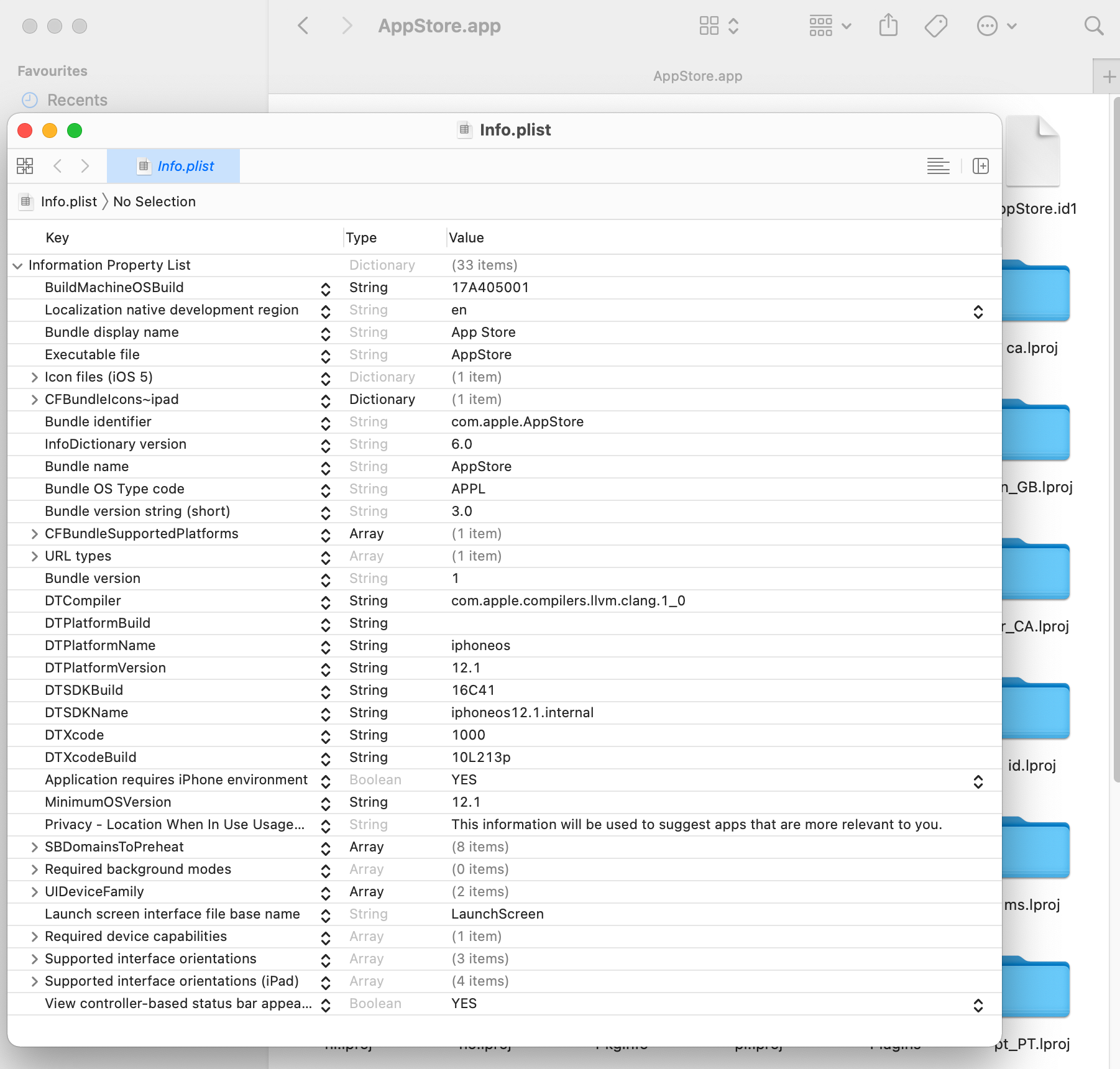Expand the Icon files (iOS 5) row
Screen dimensions: 1120x1069
tap(35, 377)
